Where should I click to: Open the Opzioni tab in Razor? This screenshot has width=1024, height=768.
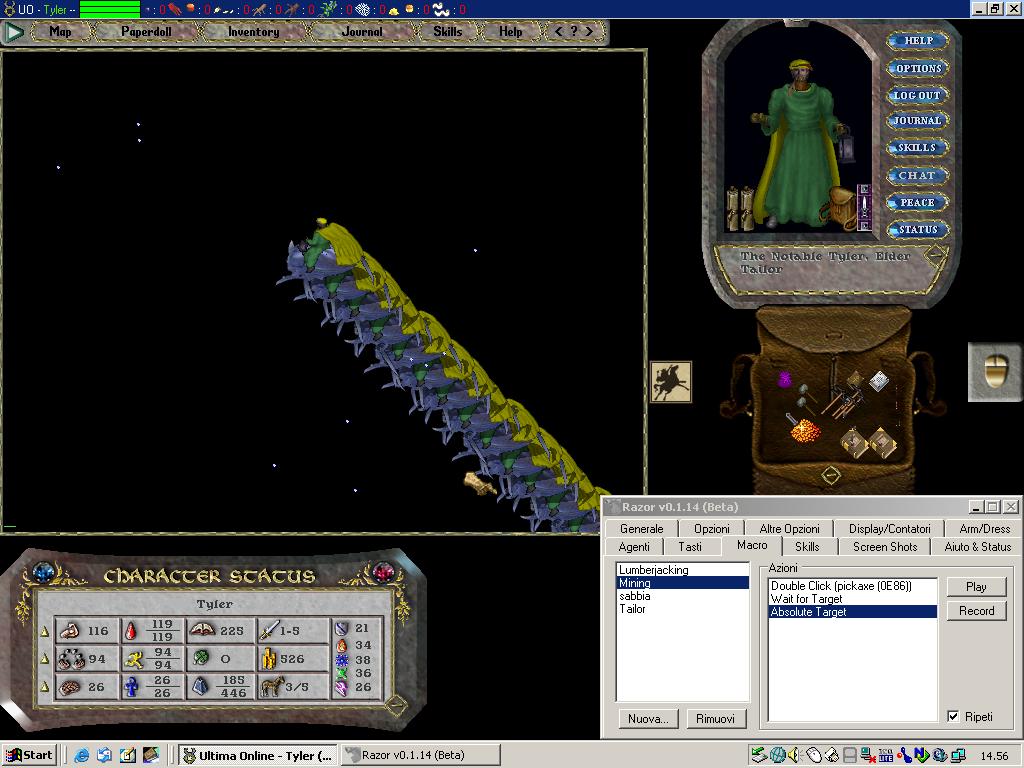click(712, 529)
